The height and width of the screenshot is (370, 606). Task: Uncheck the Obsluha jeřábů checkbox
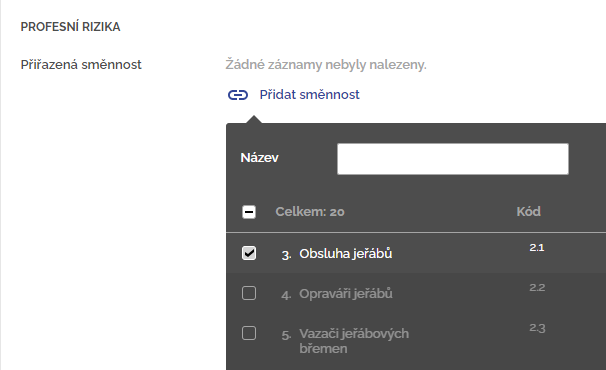tap(249, 253)
